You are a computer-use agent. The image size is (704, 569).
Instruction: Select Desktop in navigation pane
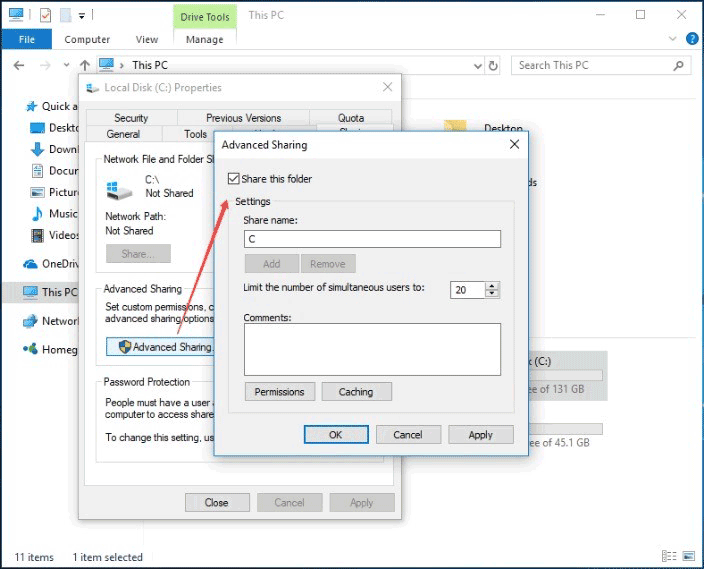(x=54, y=128)
